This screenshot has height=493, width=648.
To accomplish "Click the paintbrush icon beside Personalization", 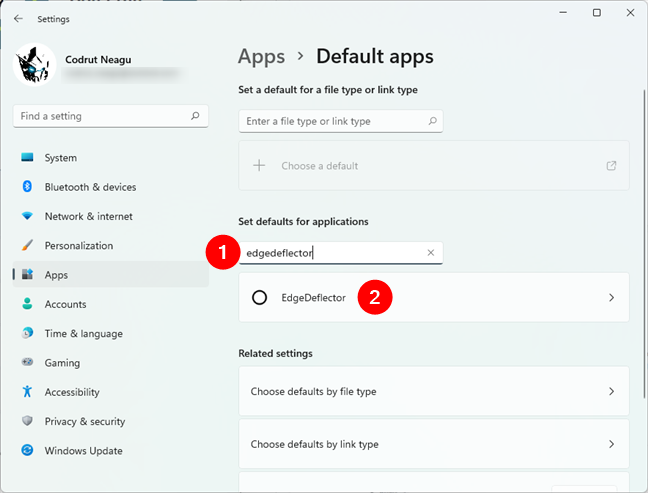I will coord(27,245).
